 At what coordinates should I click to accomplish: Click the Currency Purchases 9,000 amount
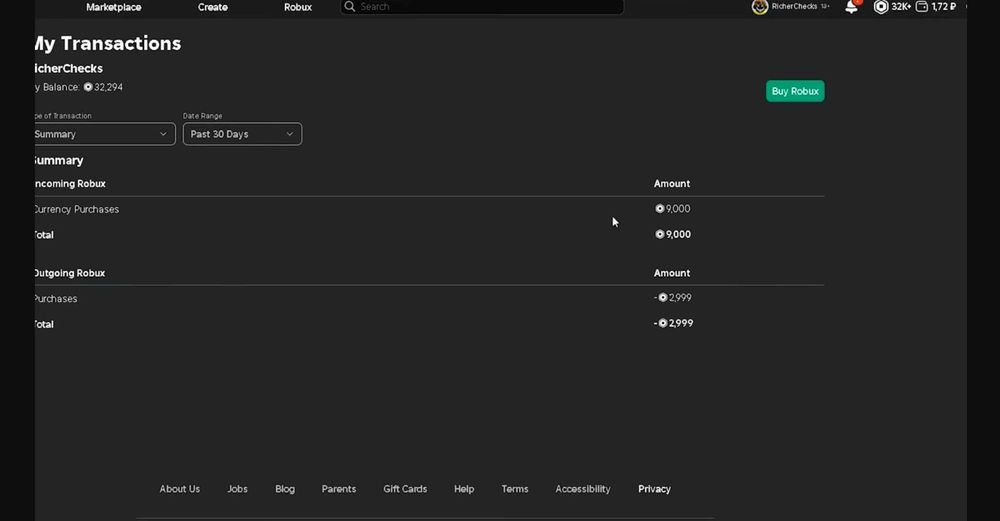[x=673, y=209]
